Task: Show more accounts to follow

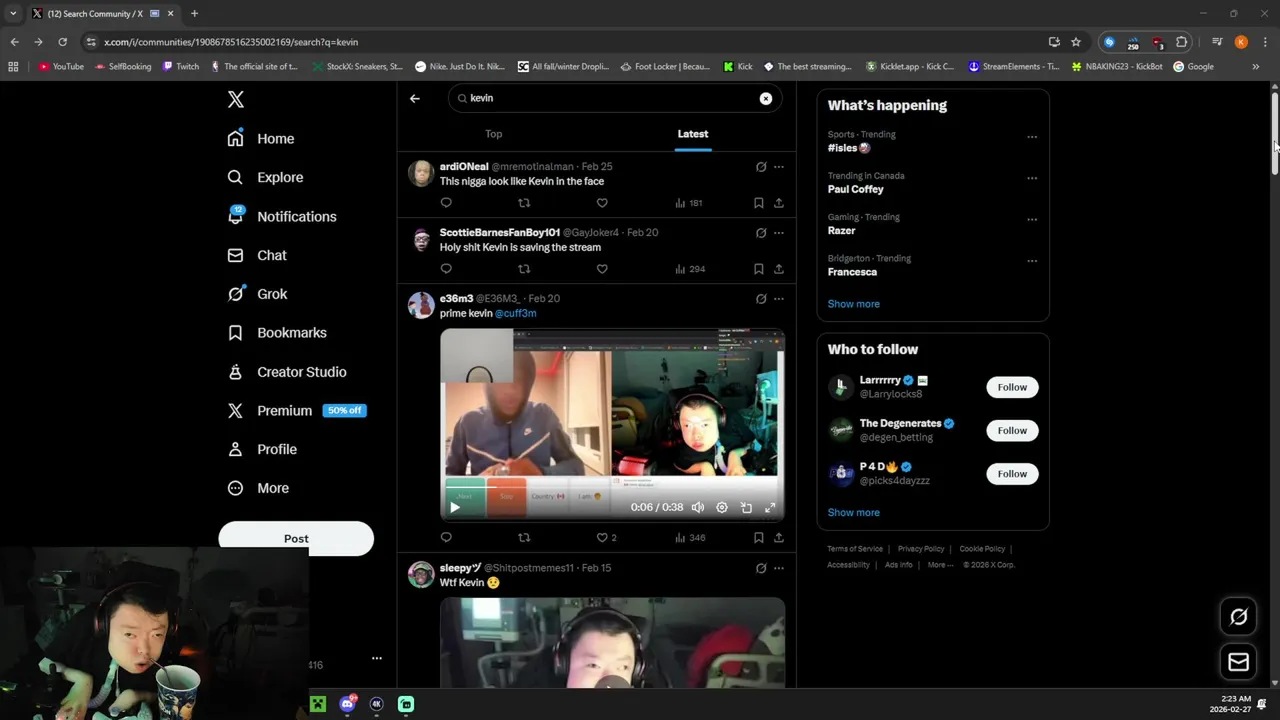Action: pyautogui.click(x=854, y=513)
